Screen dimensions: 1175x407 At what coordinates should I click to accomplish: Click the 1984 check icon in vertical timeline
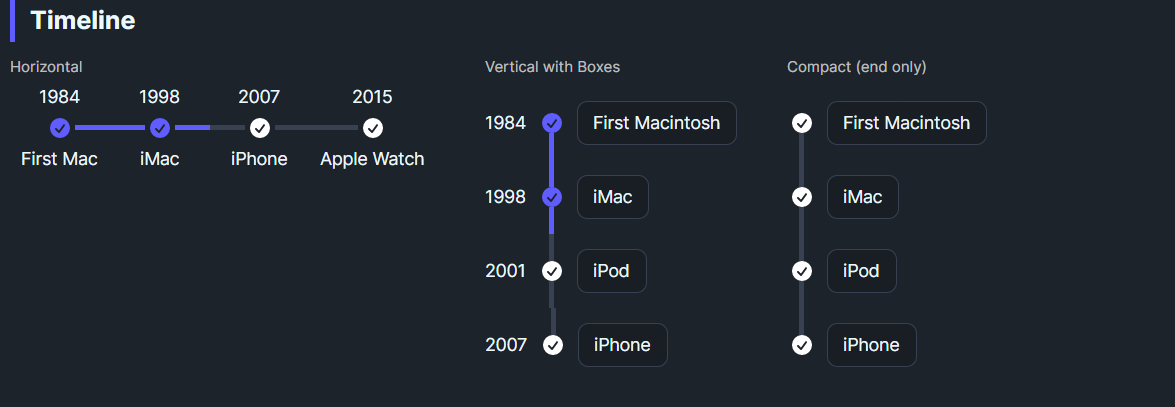click(x=552, y=123)
